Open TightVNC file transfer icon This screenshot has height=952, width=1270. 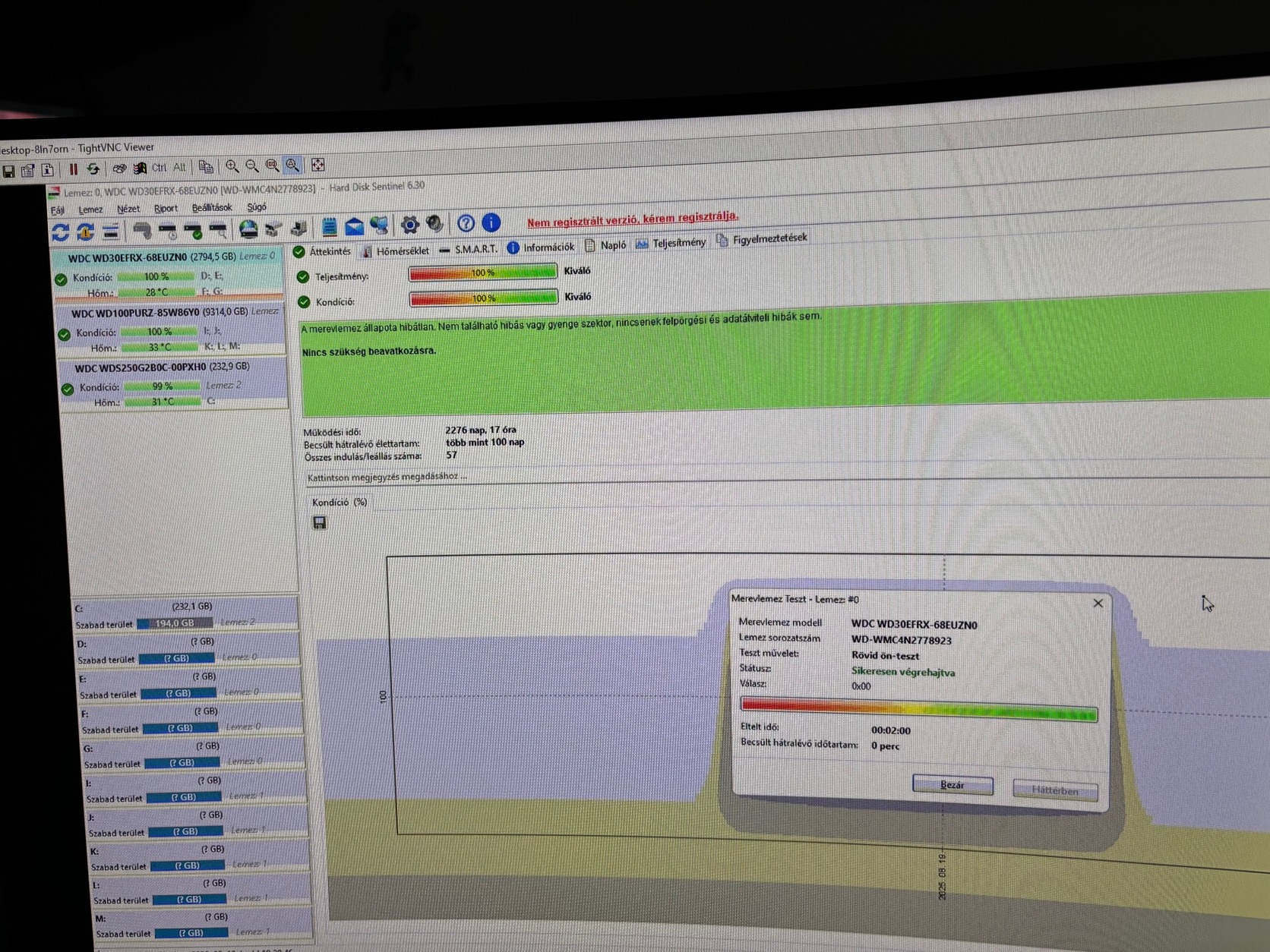tap(205, 166)
